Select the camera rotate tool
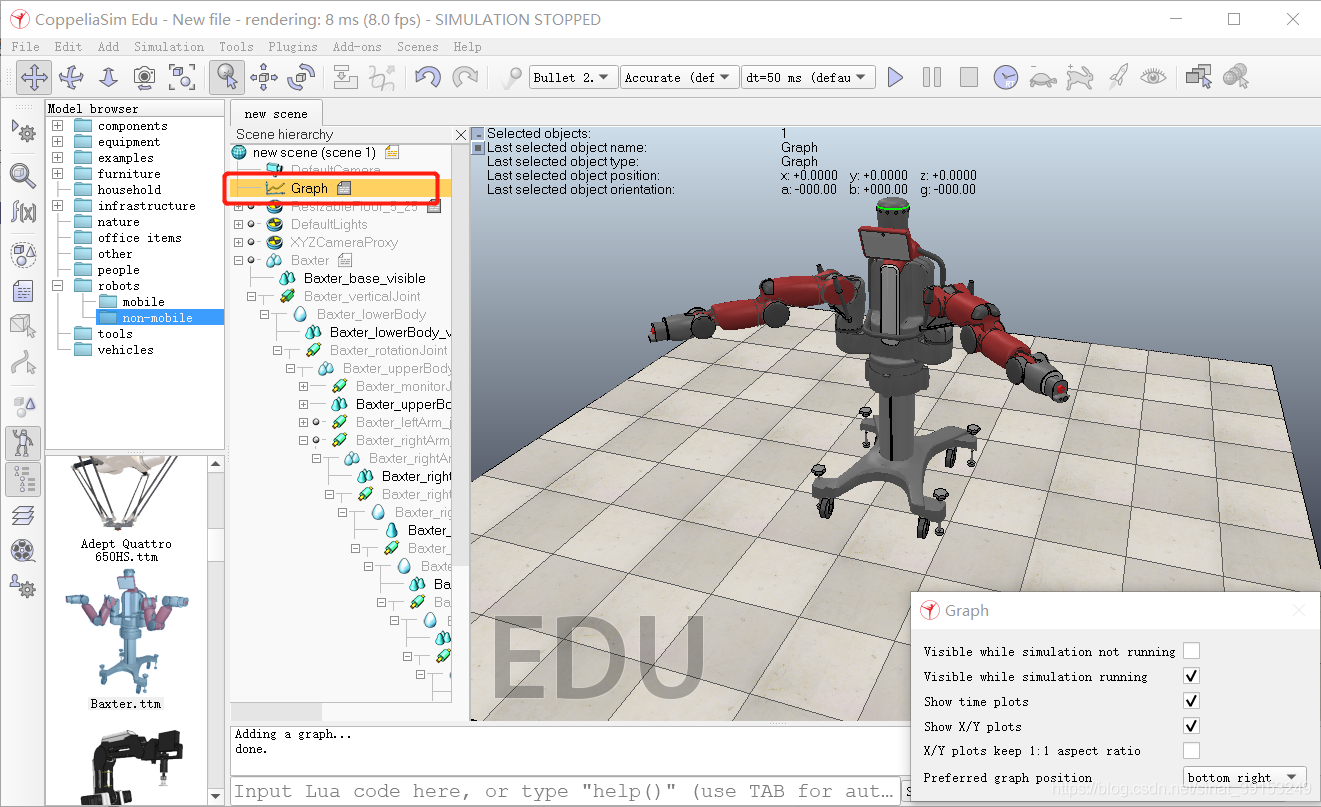Screen dimensions: 1321x807 point(71,77)
